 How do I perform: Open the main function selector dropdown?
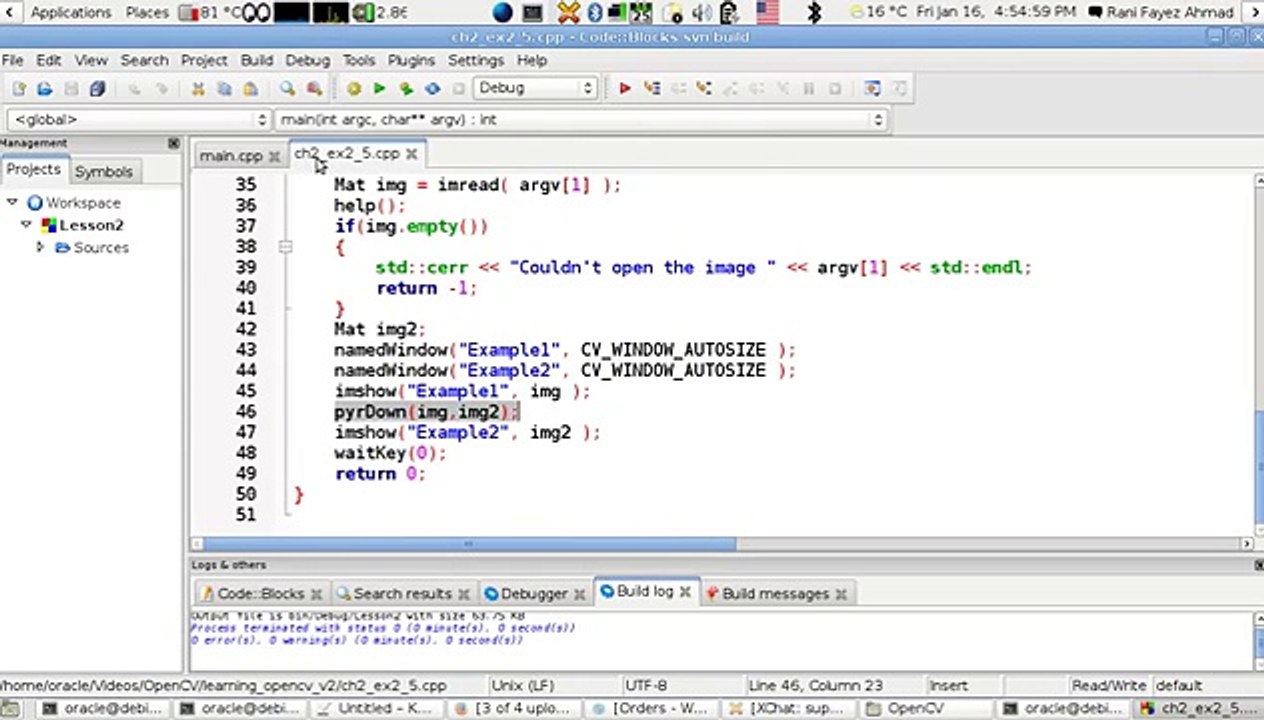pos(581,120)
